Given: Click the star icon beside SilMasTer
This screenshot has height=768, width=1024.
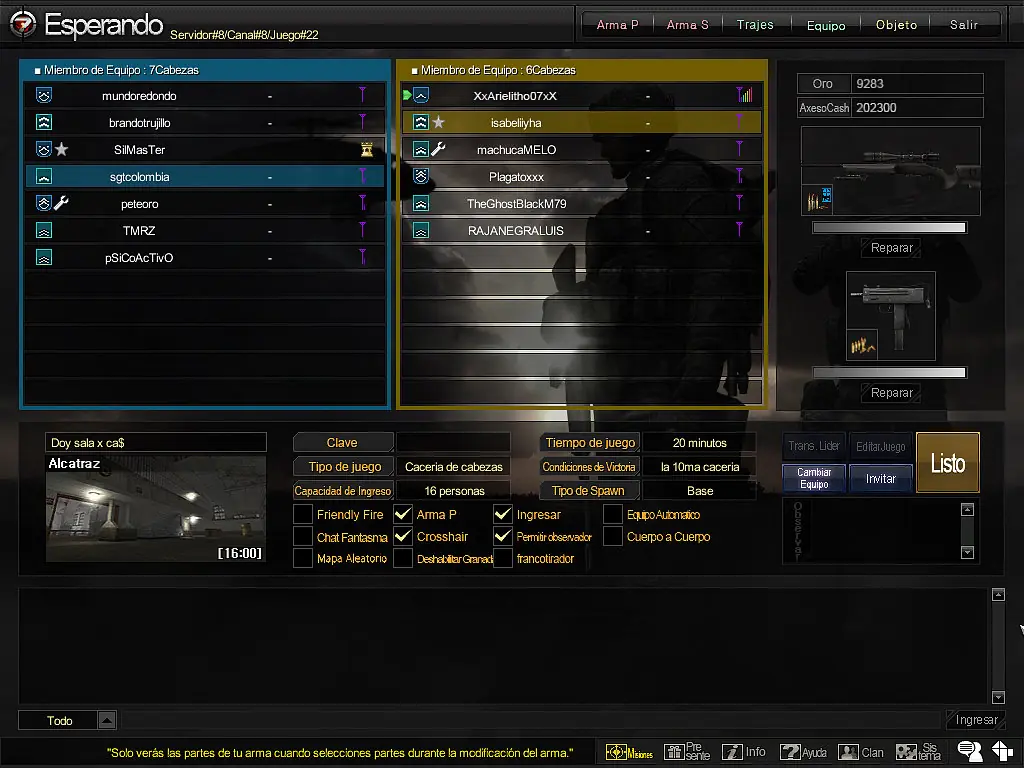Looking at the screenshot, I should coord(61,150).
